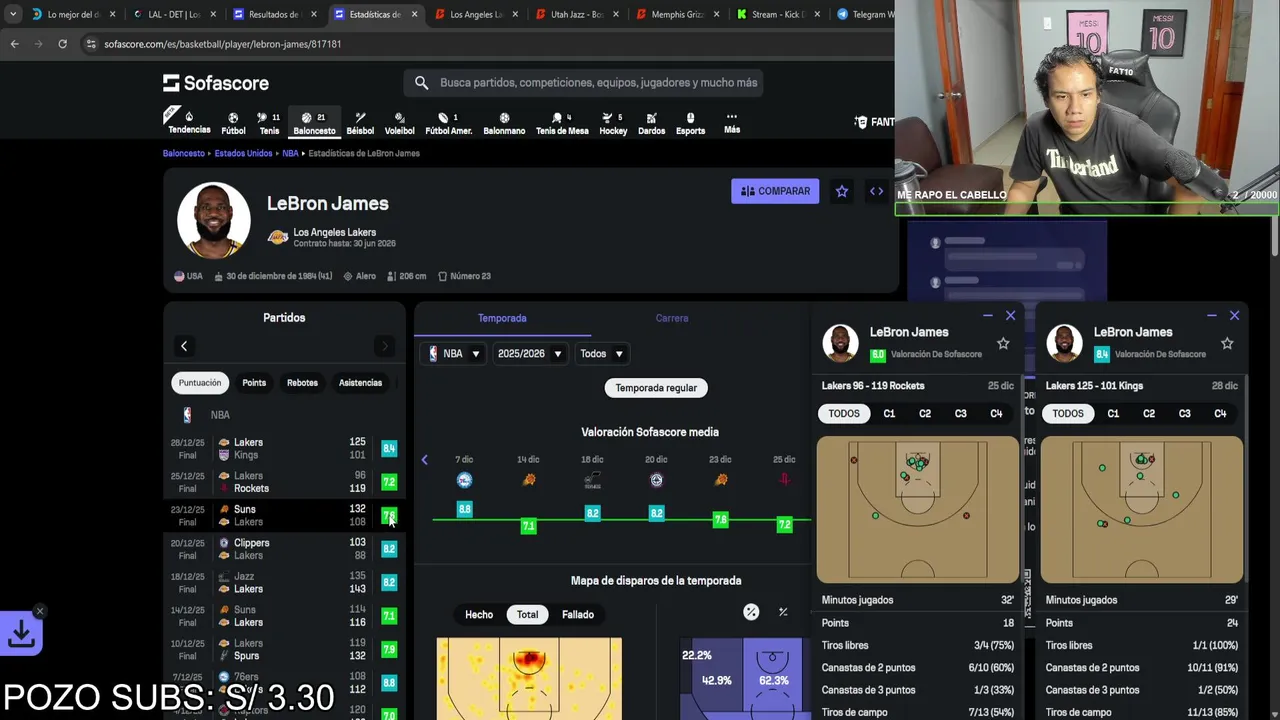
Task: Click the 76ers logo on 7 dic
Action: click(x=464, y=480)
